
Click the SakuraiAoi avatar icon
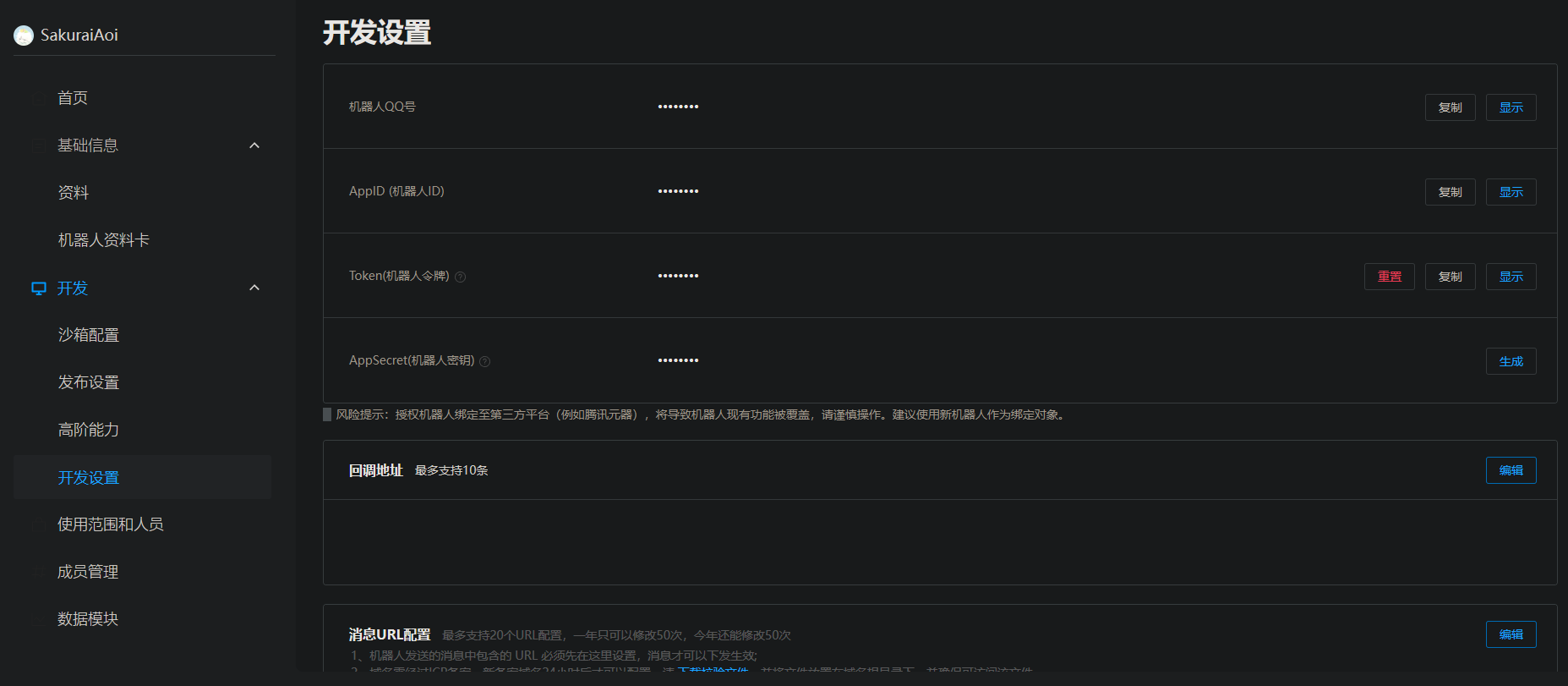pyautogui.click(x=24, y=36)
